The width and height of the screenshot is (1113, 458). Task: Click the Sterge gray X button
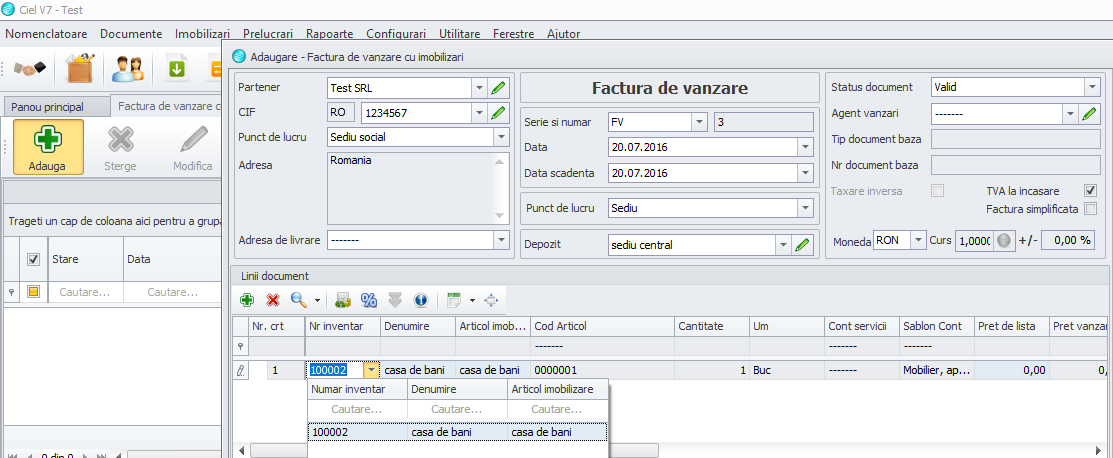120,147
